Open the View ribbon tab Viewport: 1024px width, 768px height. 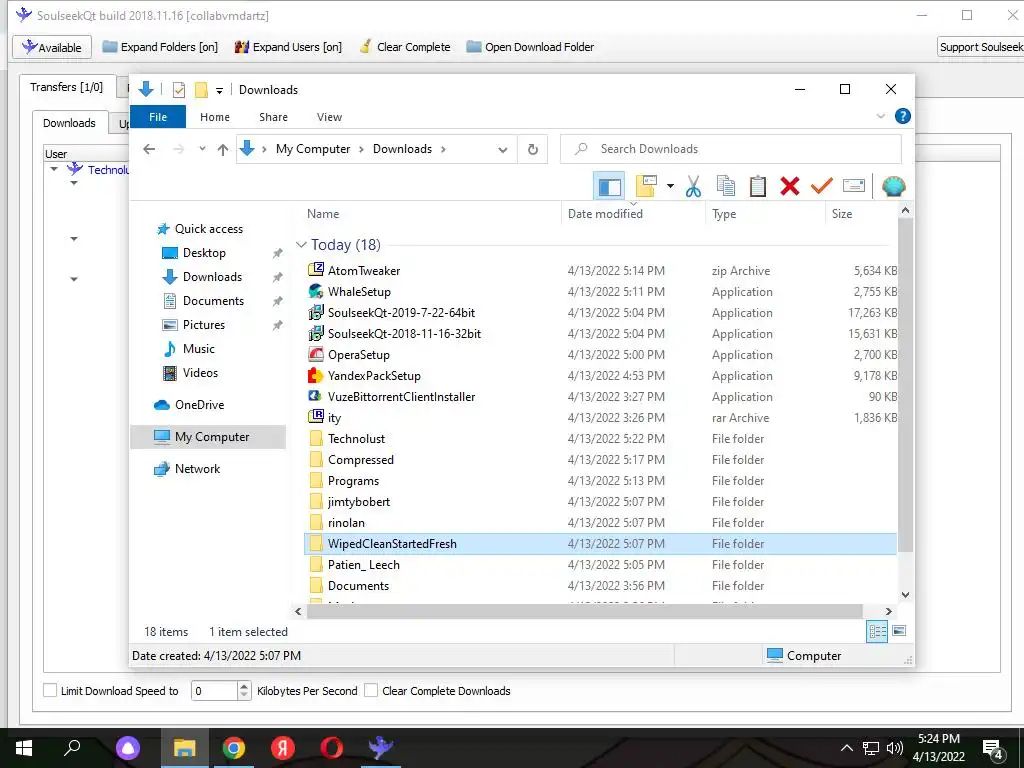tap(329, 117)
